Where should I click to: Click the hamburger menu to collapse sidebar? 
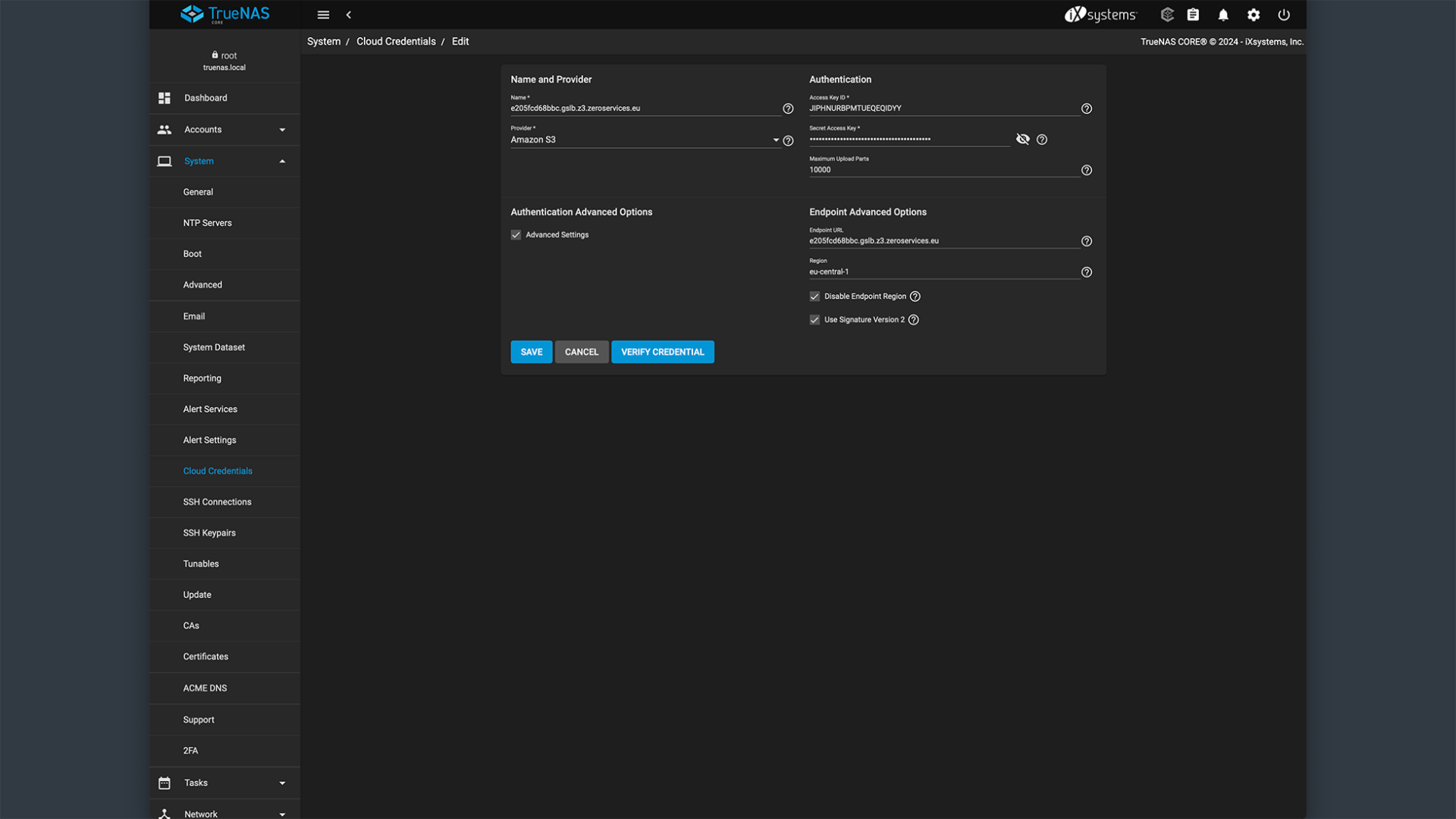click(x=323, y=14)
